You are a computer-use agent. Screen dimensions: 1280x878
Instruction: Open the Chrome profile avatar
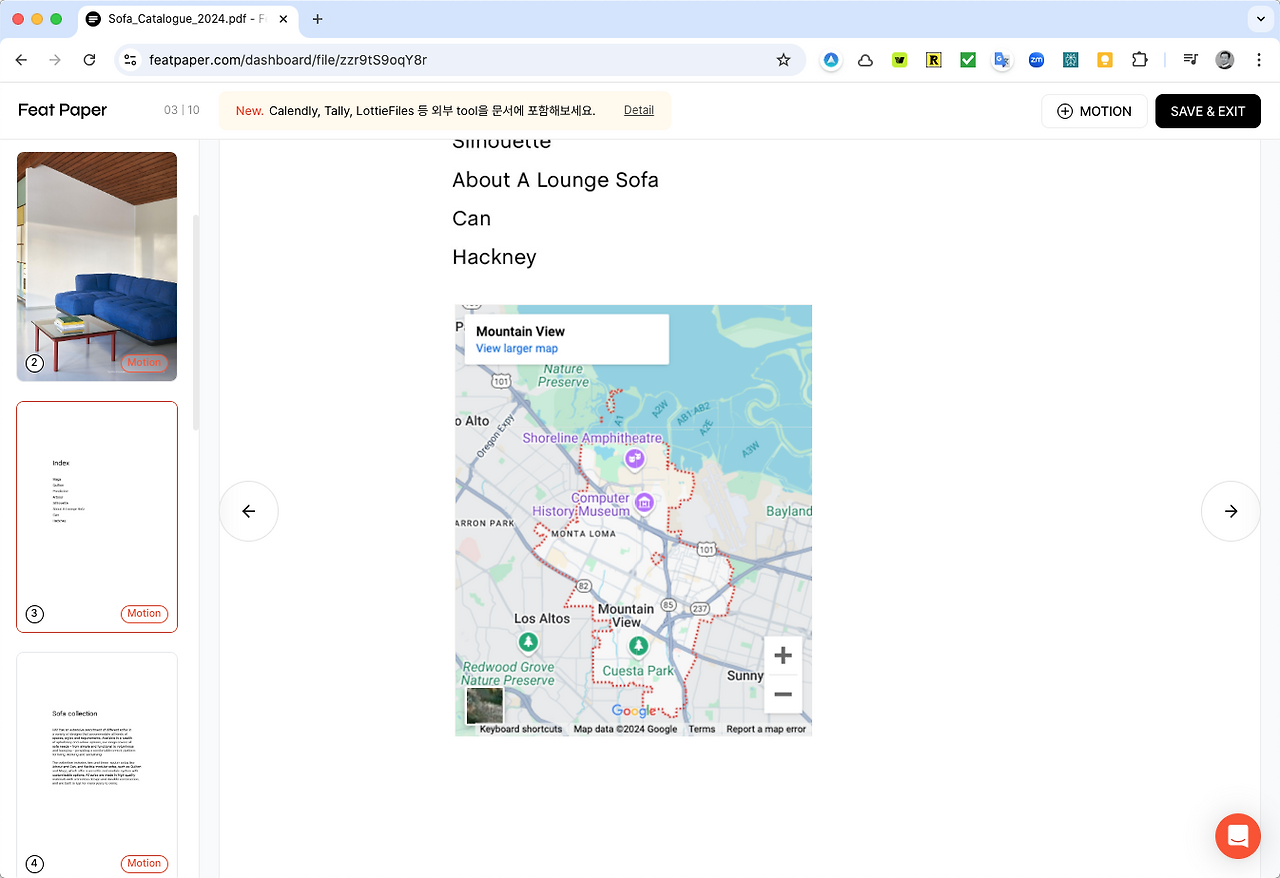click(x=1225, y=60)
